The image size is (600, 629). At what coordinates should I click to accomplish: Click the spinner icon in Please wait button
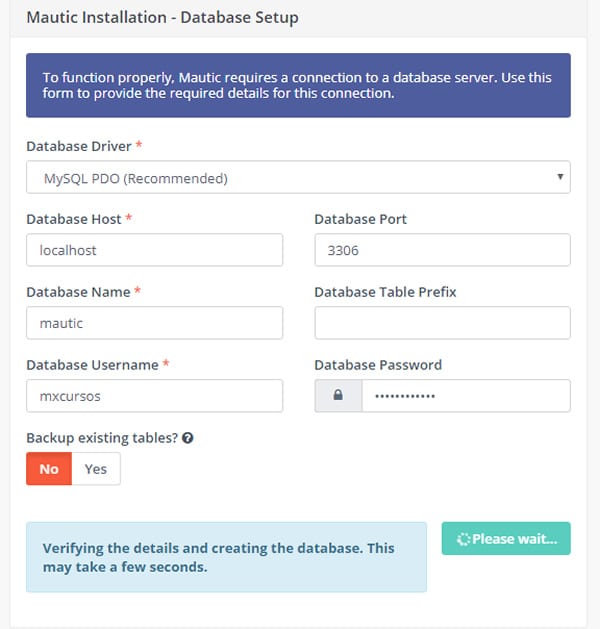pyautogui.click(x=463, y=539)
